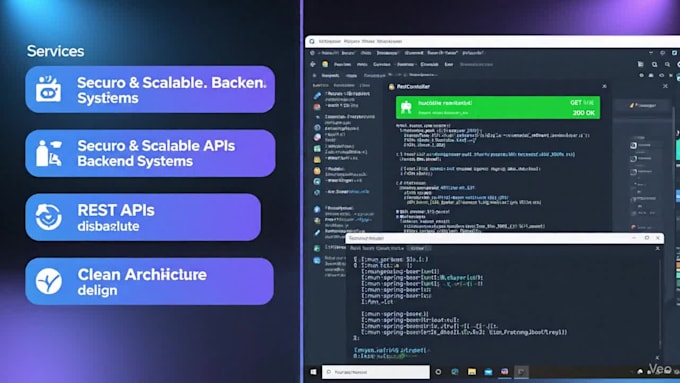This screenshot has height=383, width=680.
Task: Click the Services heading
Action: (56, 51)
